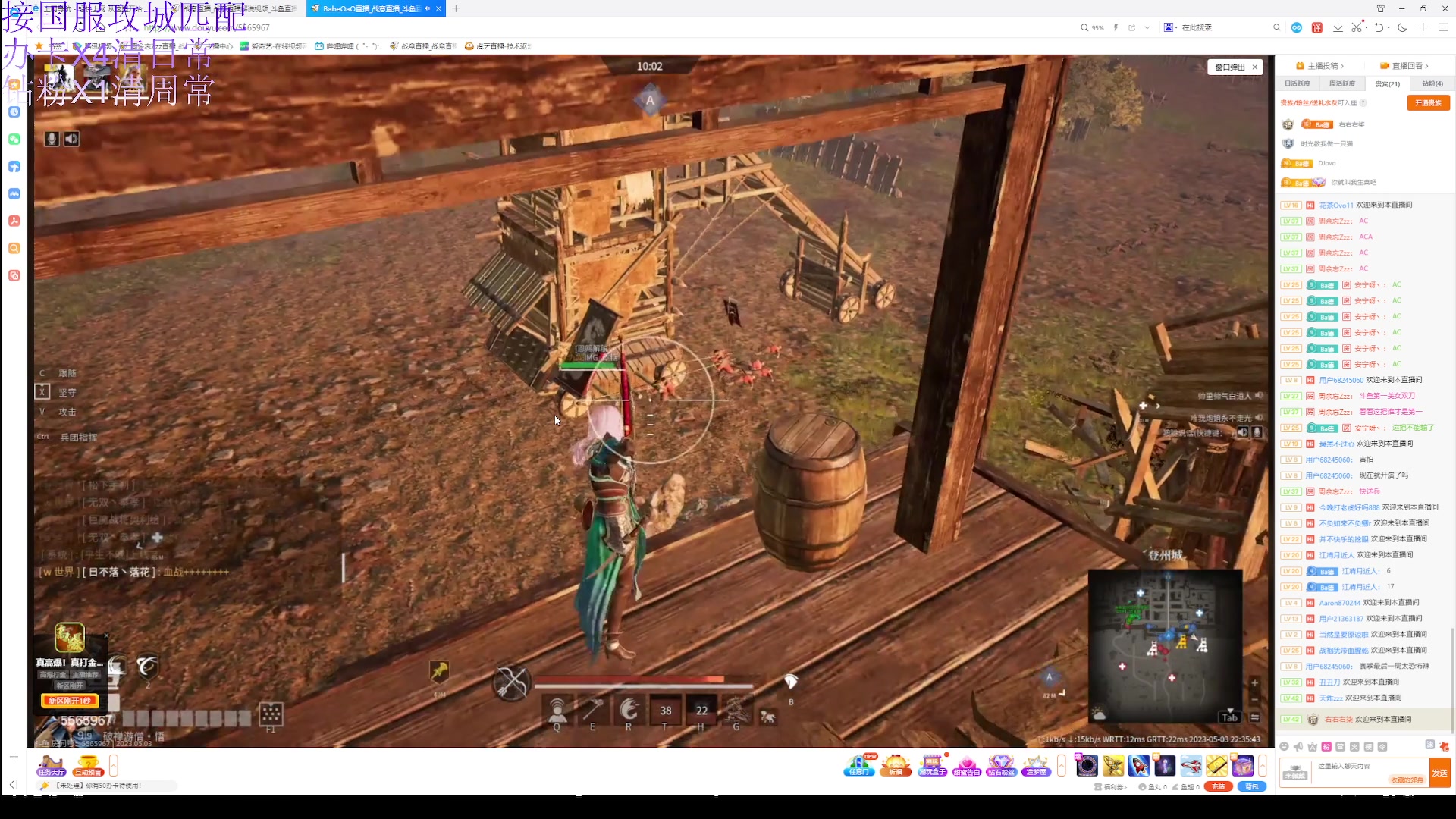Open the browser downloads arrow icon
Screen dimensions: 1456x819
1338,27
